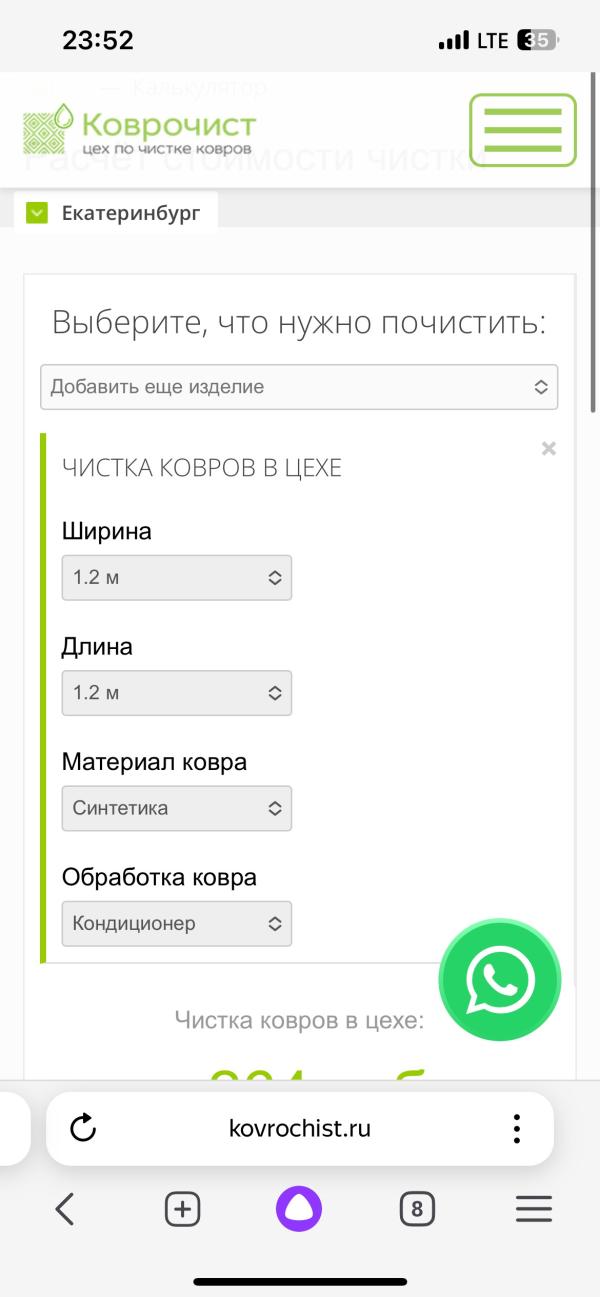Tap the Коврочист logo
The width and height of the screenshot is (600, 1297).
[140, 131]
